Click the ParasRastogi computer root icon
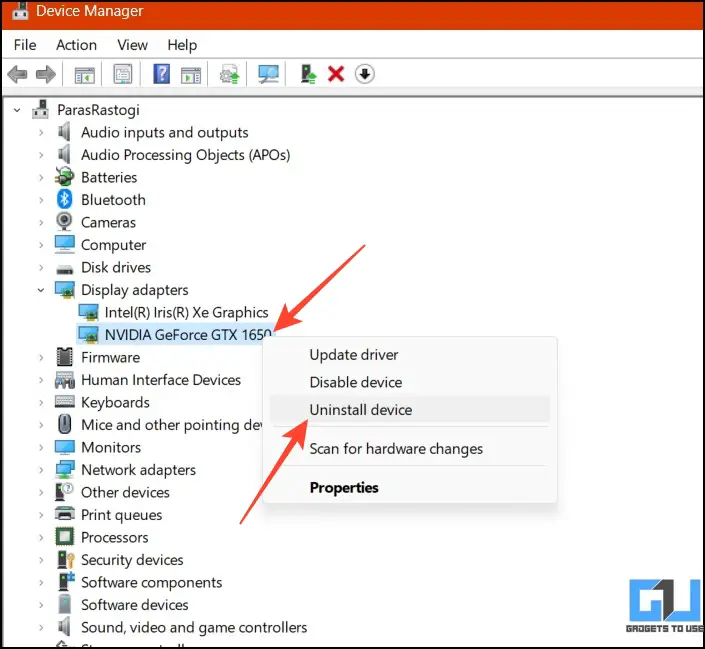 (40, 109)
